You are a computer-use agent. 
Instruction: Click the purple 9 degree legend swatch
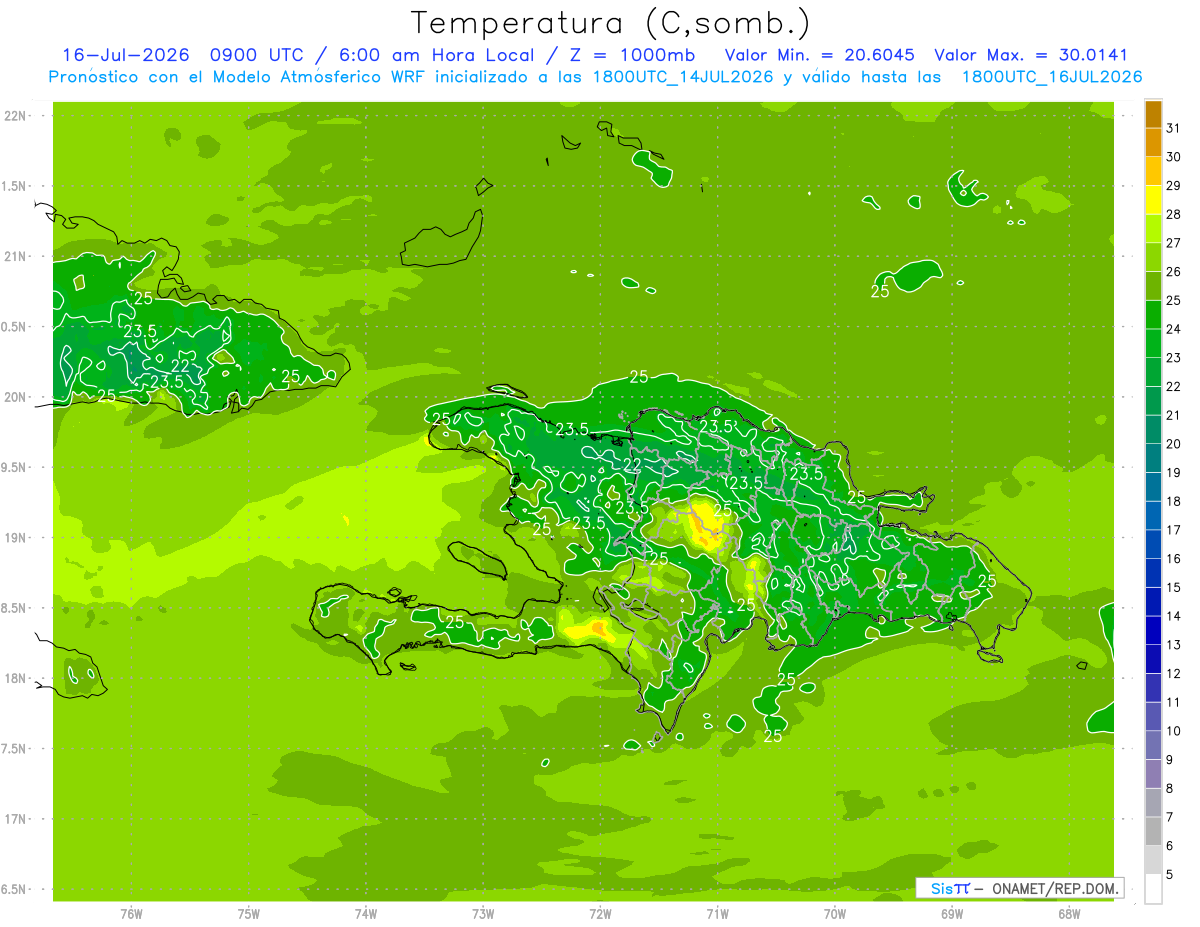(1153, 774)
